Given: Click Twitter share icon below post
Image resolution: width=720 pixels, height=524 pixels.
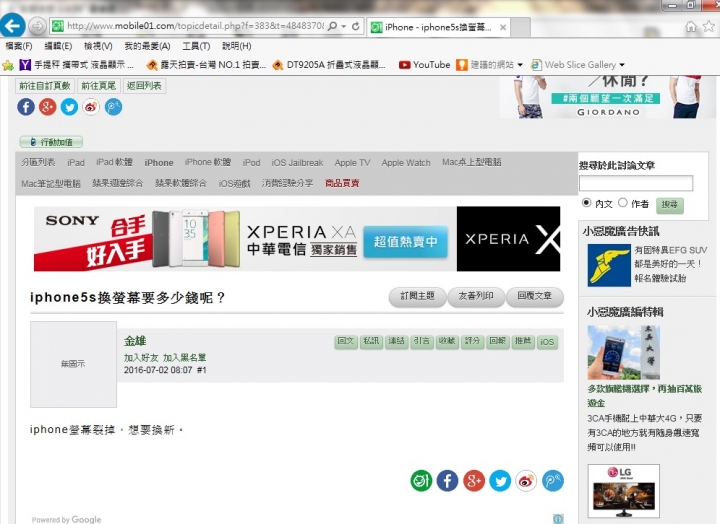Looking at the screenshot, I should [500, 481].
